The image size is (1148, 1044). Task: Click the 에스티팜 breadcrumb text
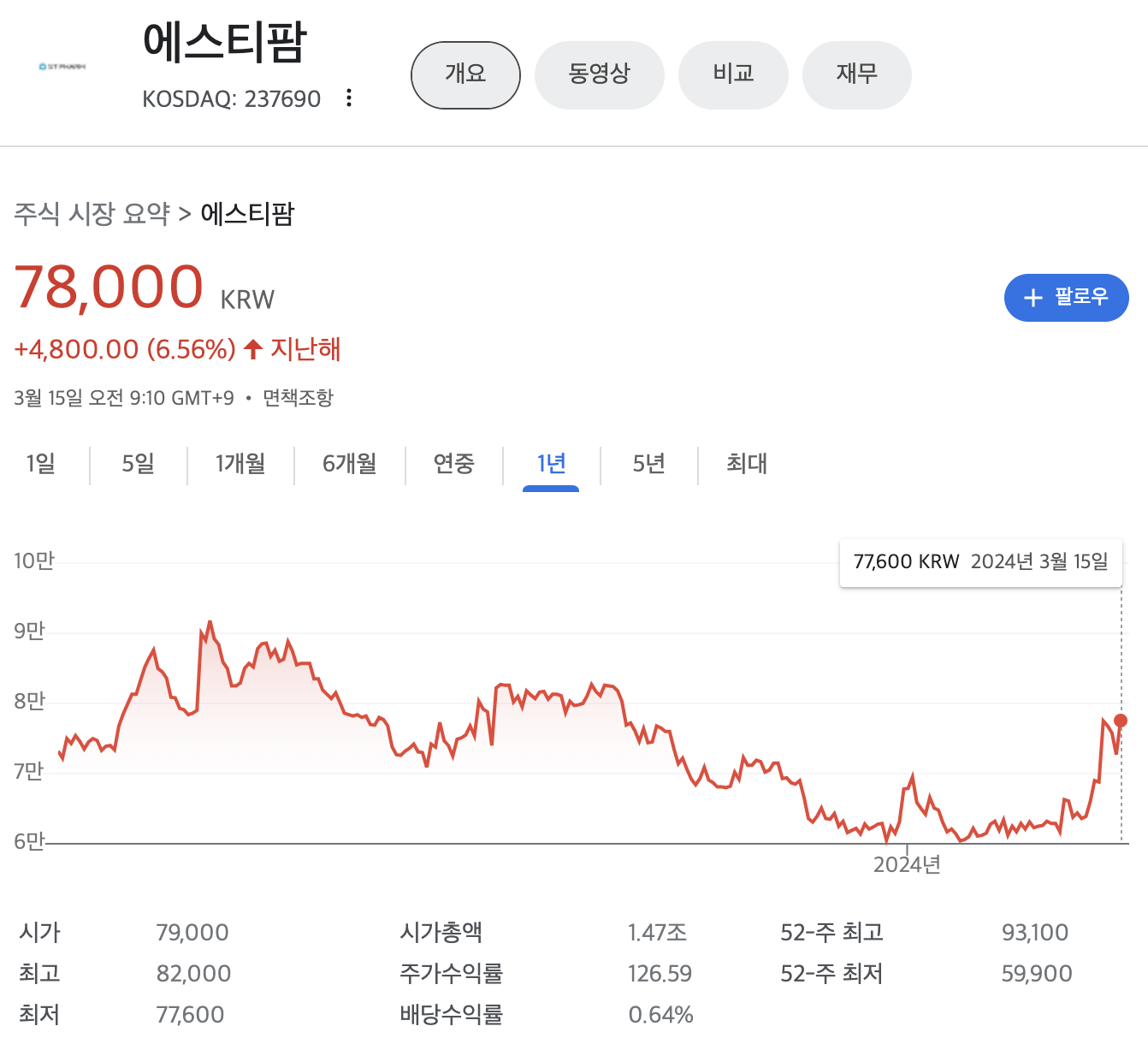pyautogui.click(x=247, y=213)
